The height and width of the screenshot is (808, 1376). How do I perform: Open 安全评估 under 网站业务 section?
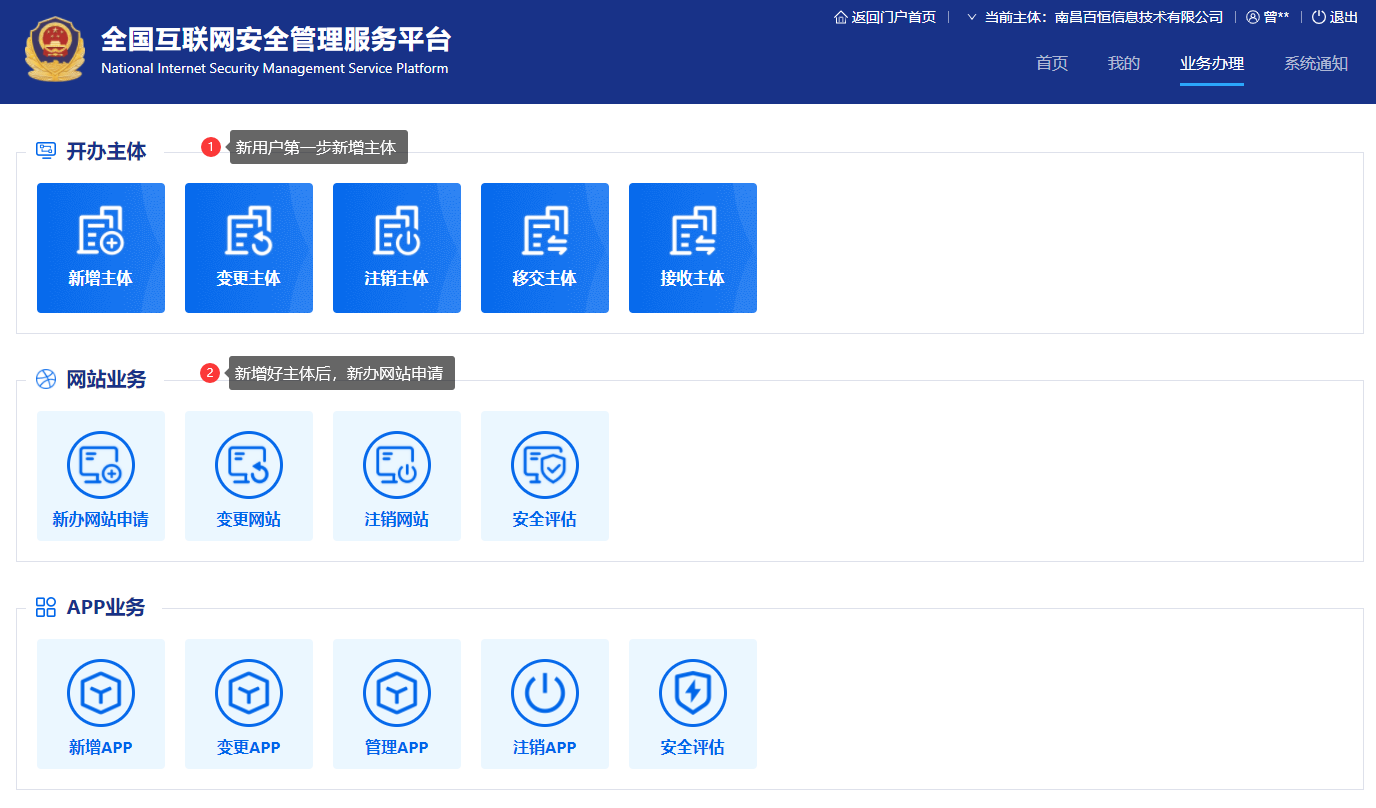[544, 476]
